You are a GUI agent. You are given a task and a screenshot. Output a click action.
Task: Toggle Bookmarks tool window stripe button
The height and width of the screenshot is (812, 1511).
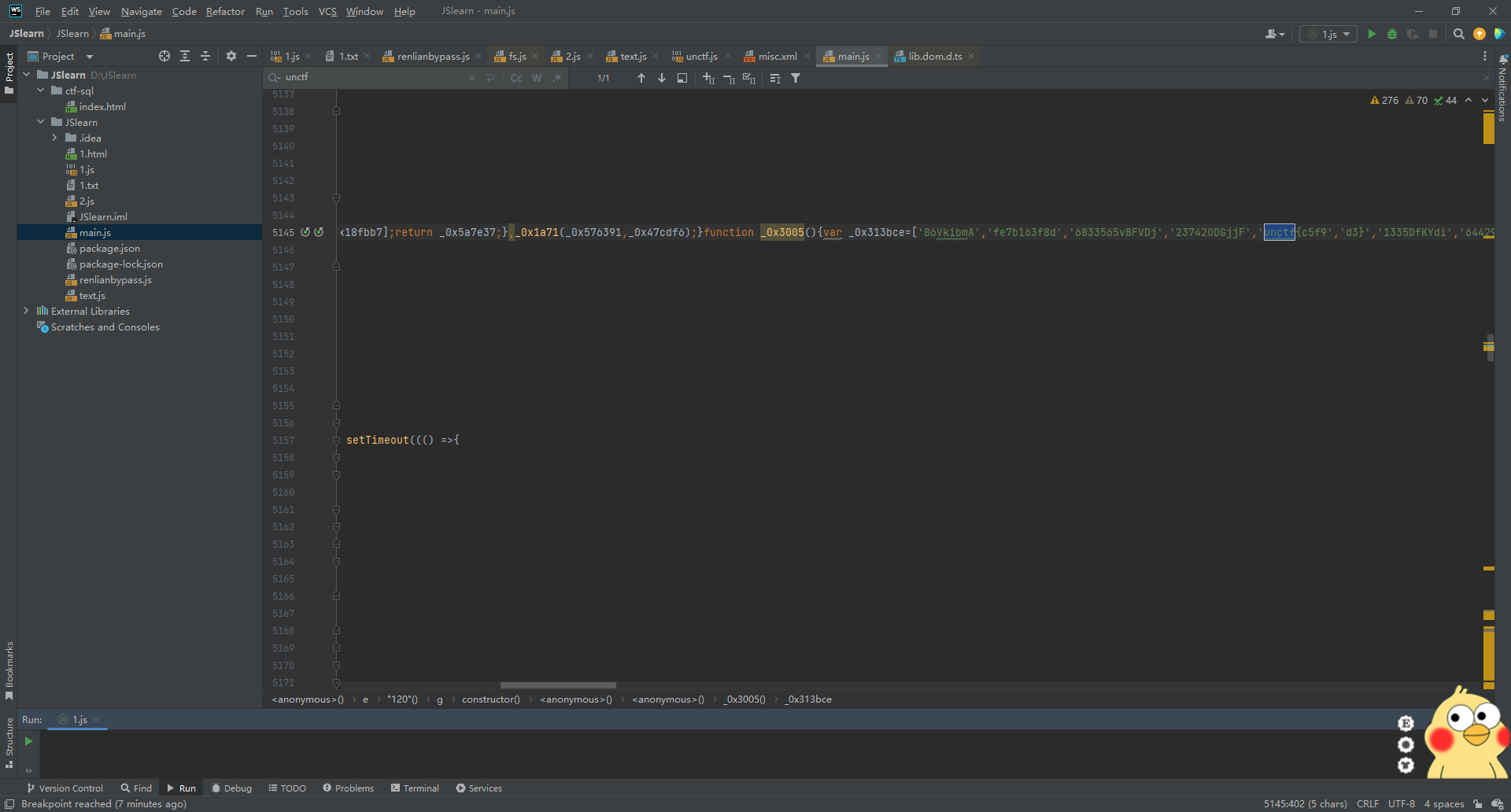[x=9, y=671]
